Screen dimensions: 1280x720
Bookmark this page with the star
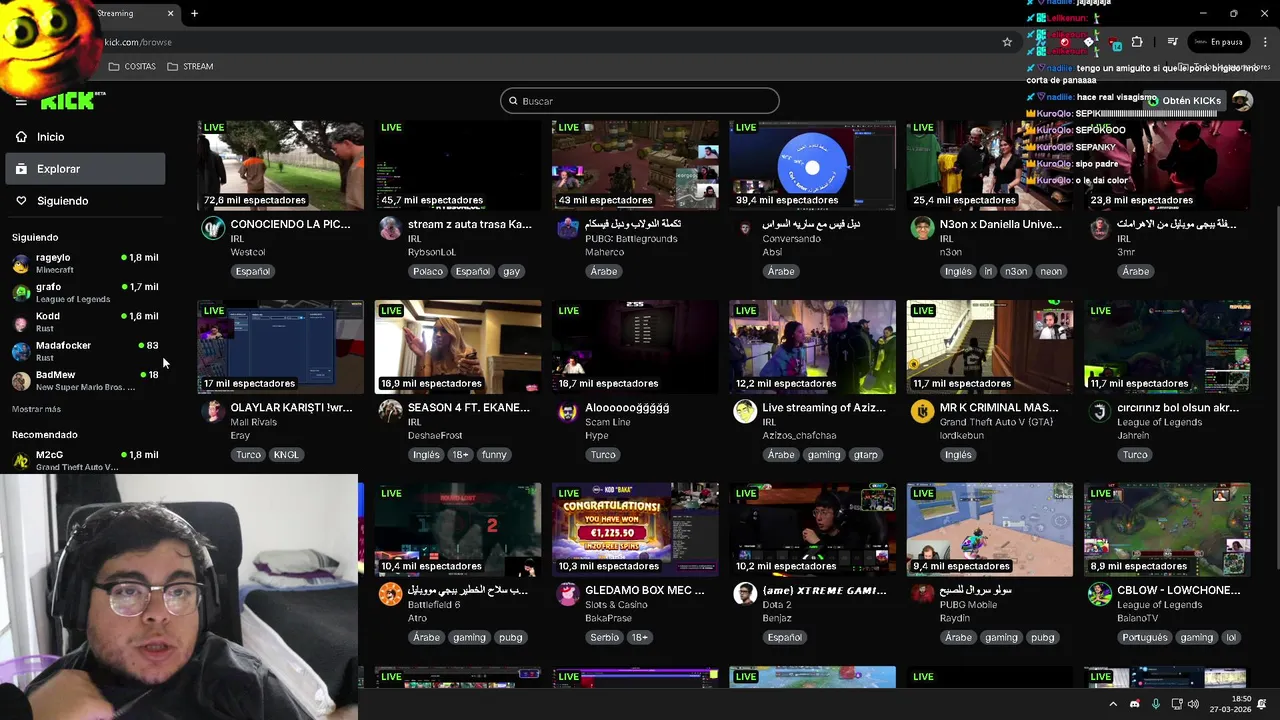point(1007,42)
